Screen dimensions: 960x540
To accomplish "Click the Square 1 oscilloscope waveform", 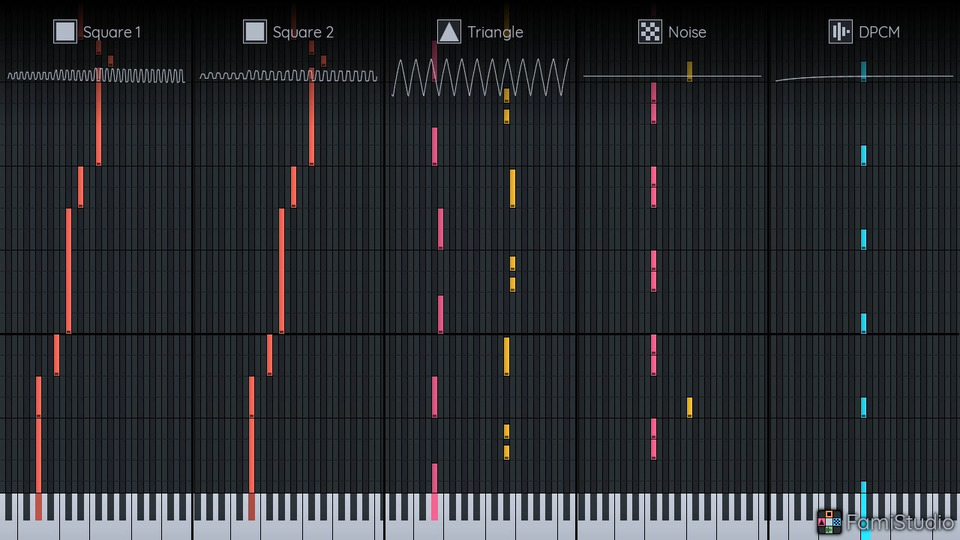I will point(96,75).
